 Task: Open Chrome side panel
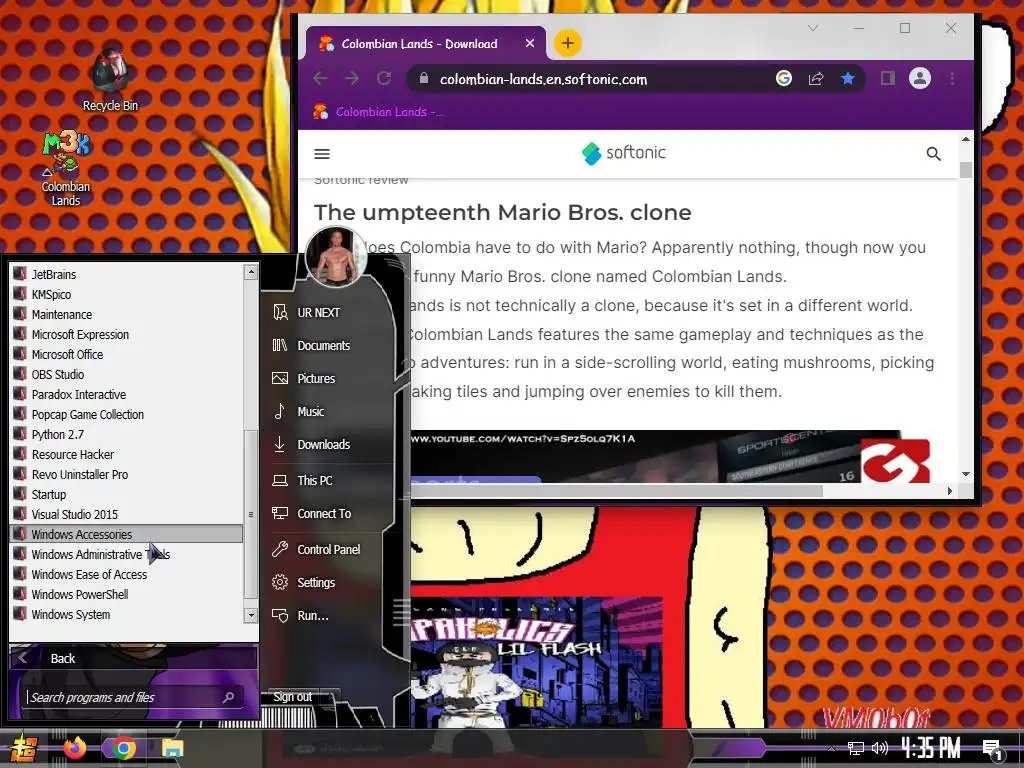click(888, 78)
